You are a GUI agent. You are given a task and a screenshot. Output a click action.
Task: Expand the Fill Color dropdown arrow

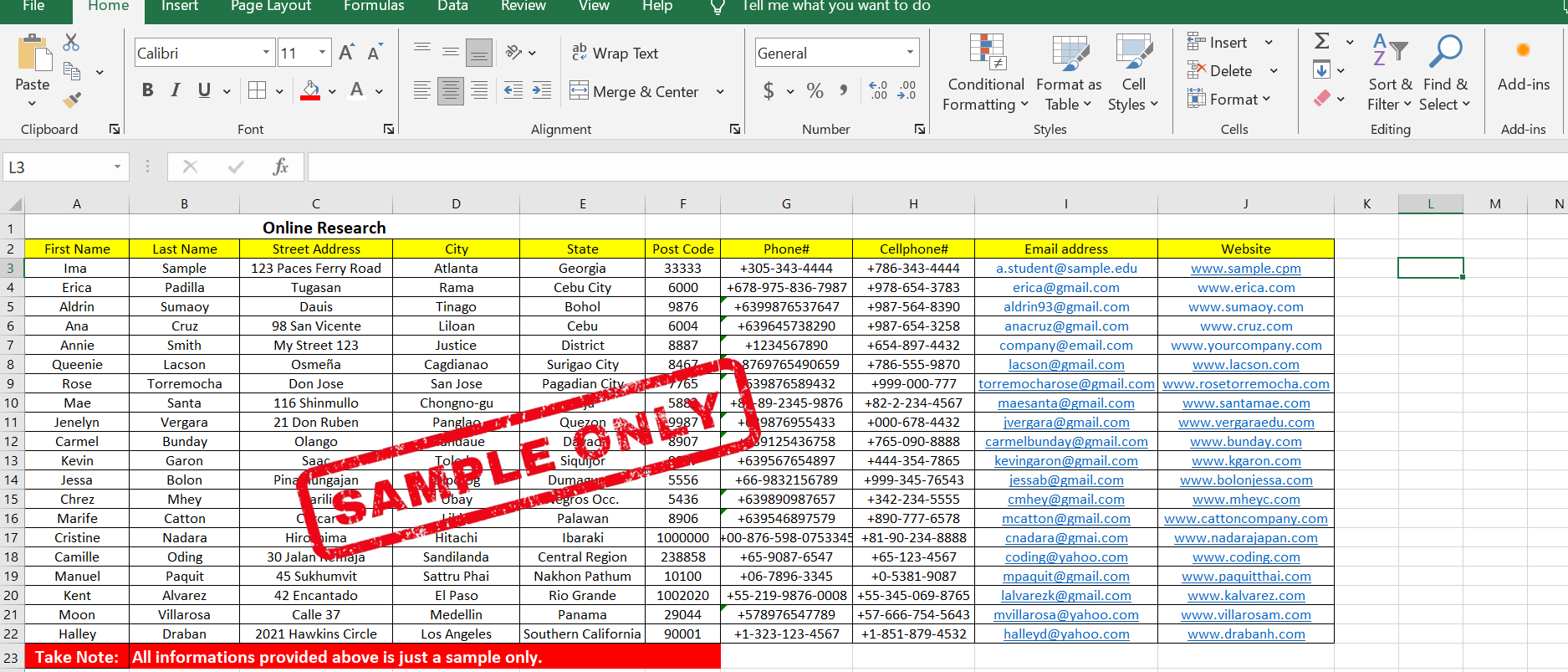click(332, 91)
